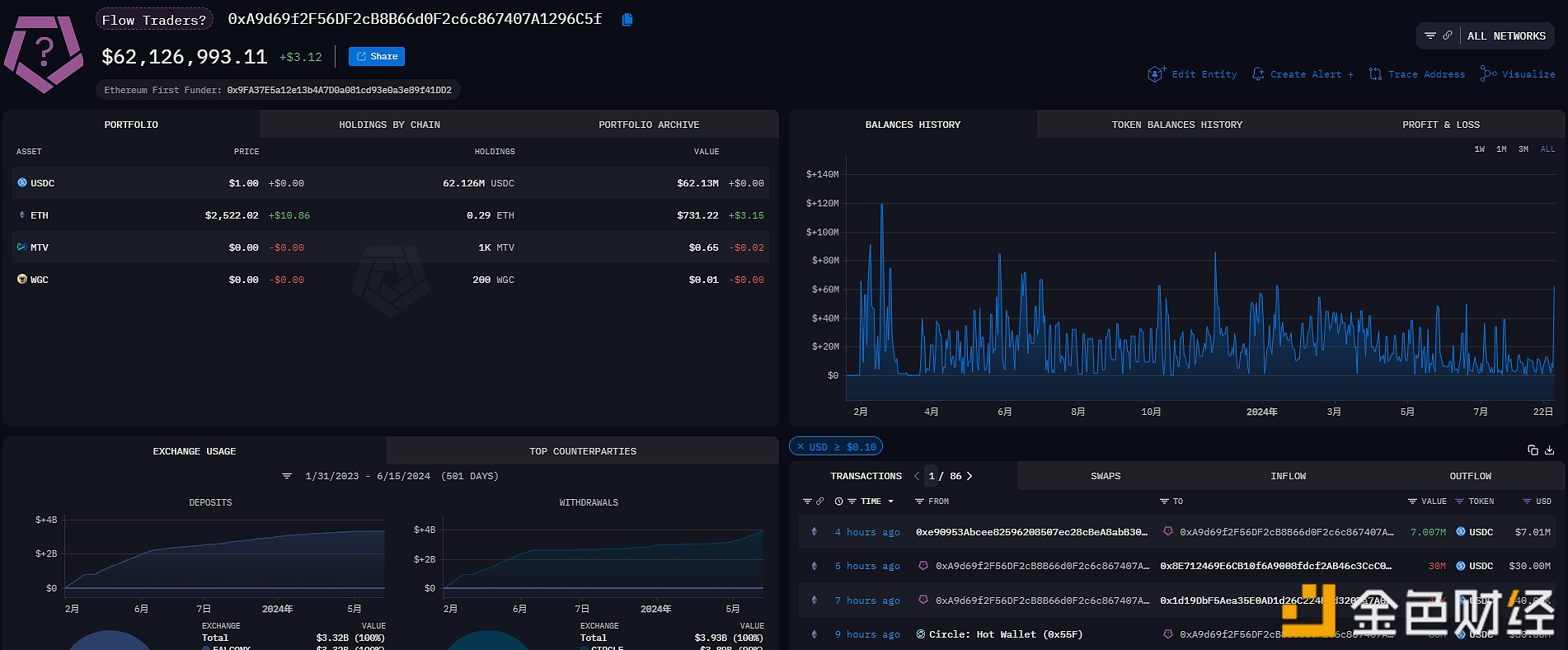The width and height of the screenshot is (1568, 650).
Task: Set chart range to 3M
Action: tap(1523, 149)
